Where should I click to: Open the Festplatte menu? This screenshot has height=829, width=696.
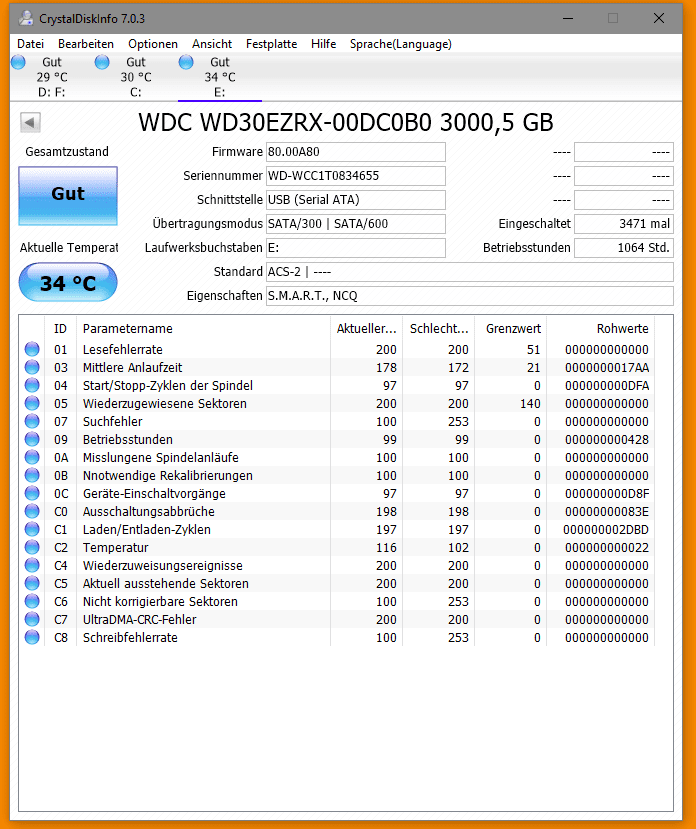point(271,44)
